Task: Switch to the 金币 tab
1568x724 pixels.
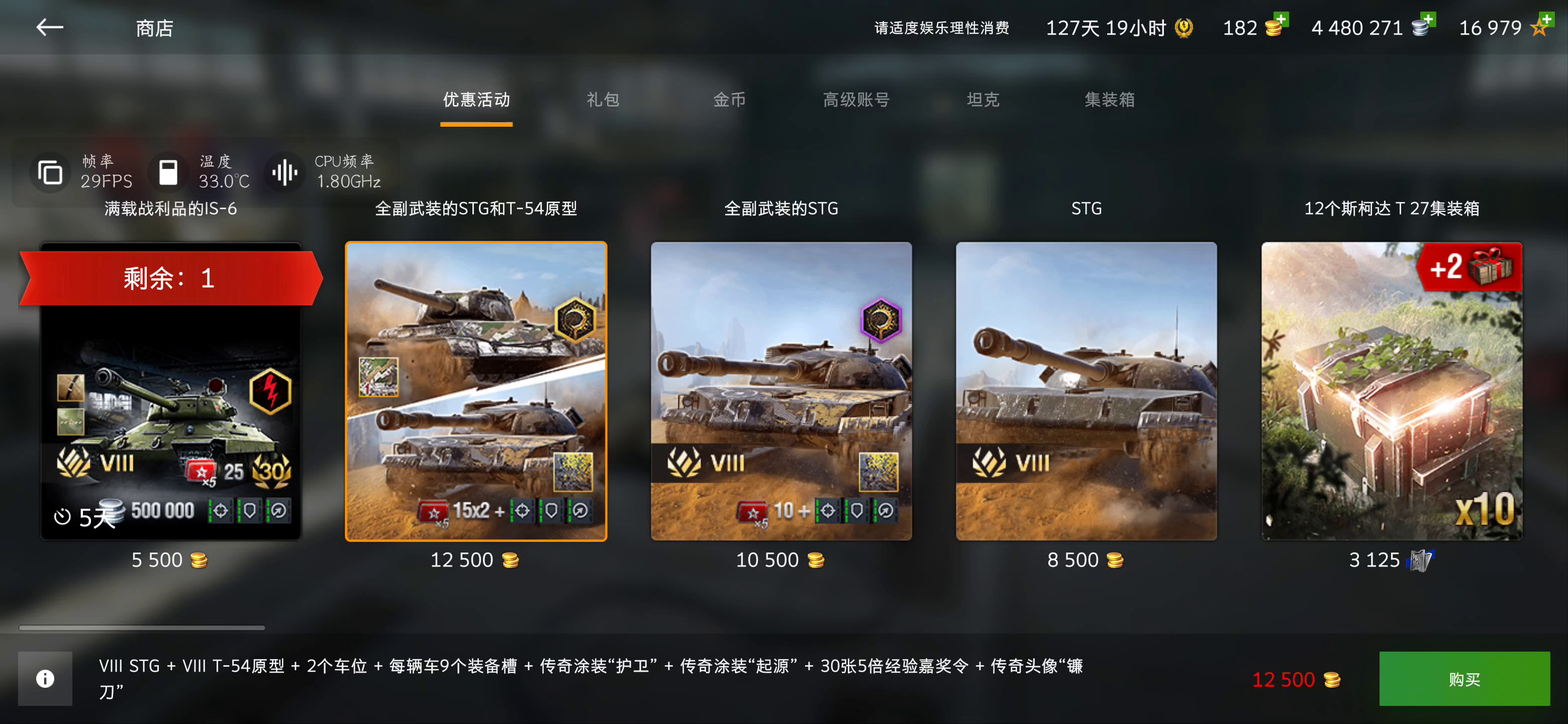Action: click(729, 100)
